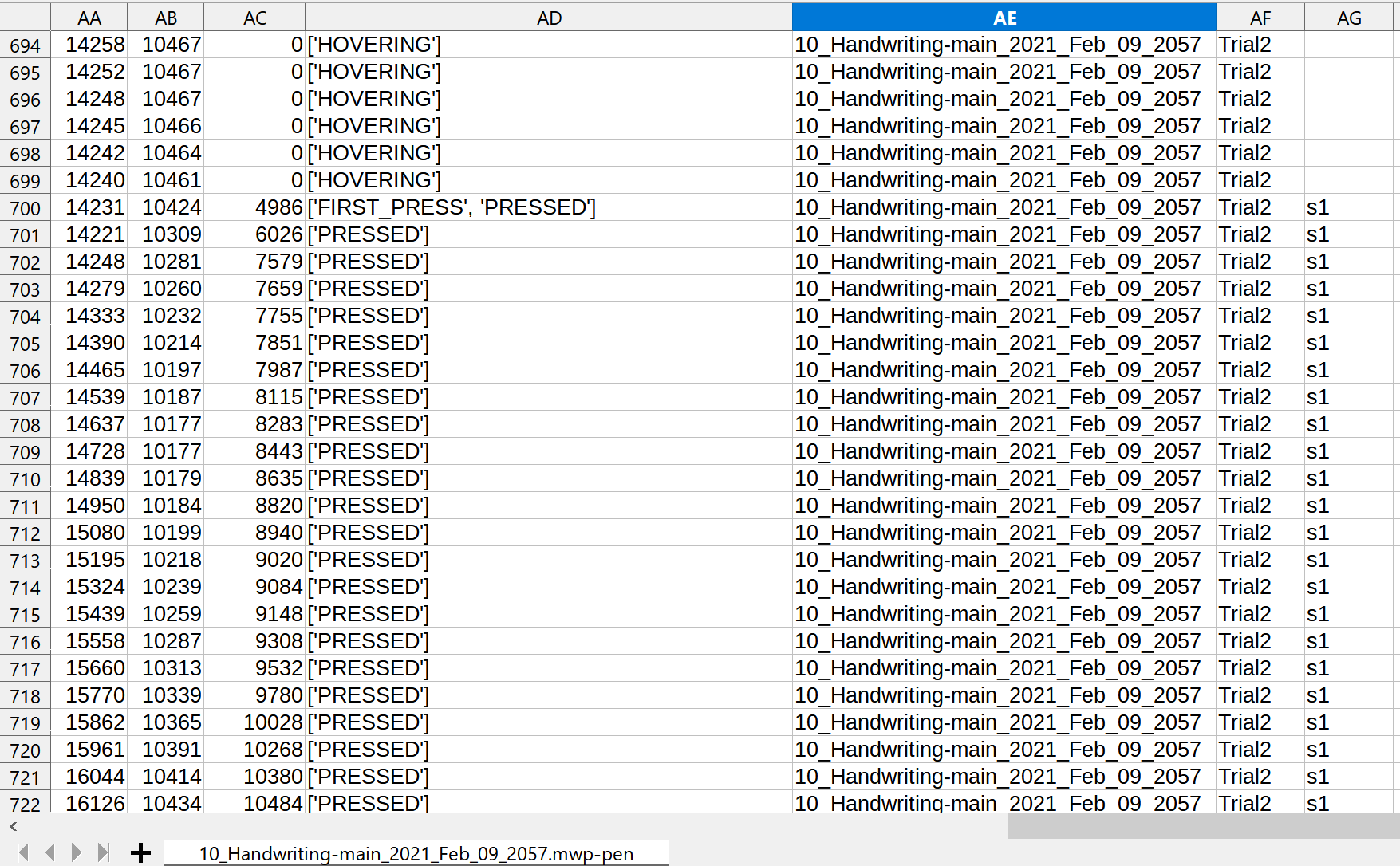
Task: Select column AD header
Action: (x=549, y=18)
